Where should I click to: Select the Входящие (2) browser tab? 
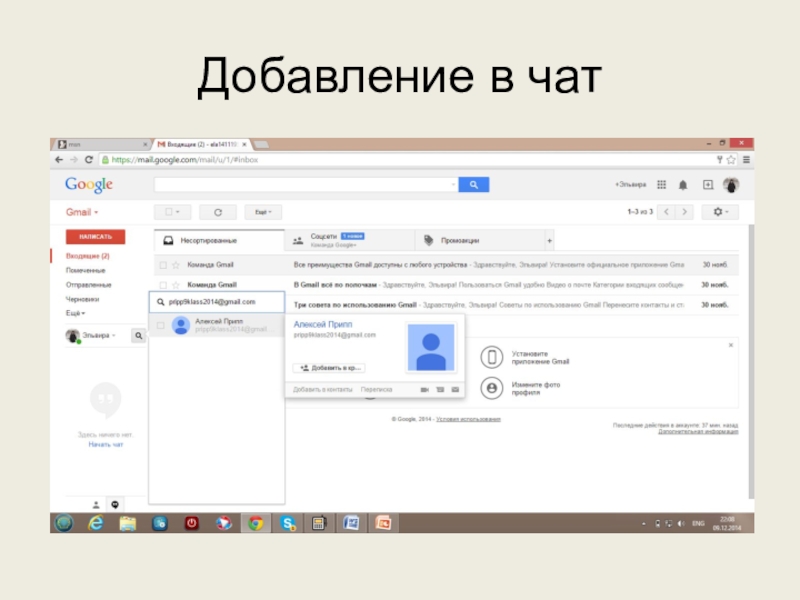(x=202, y=144)
